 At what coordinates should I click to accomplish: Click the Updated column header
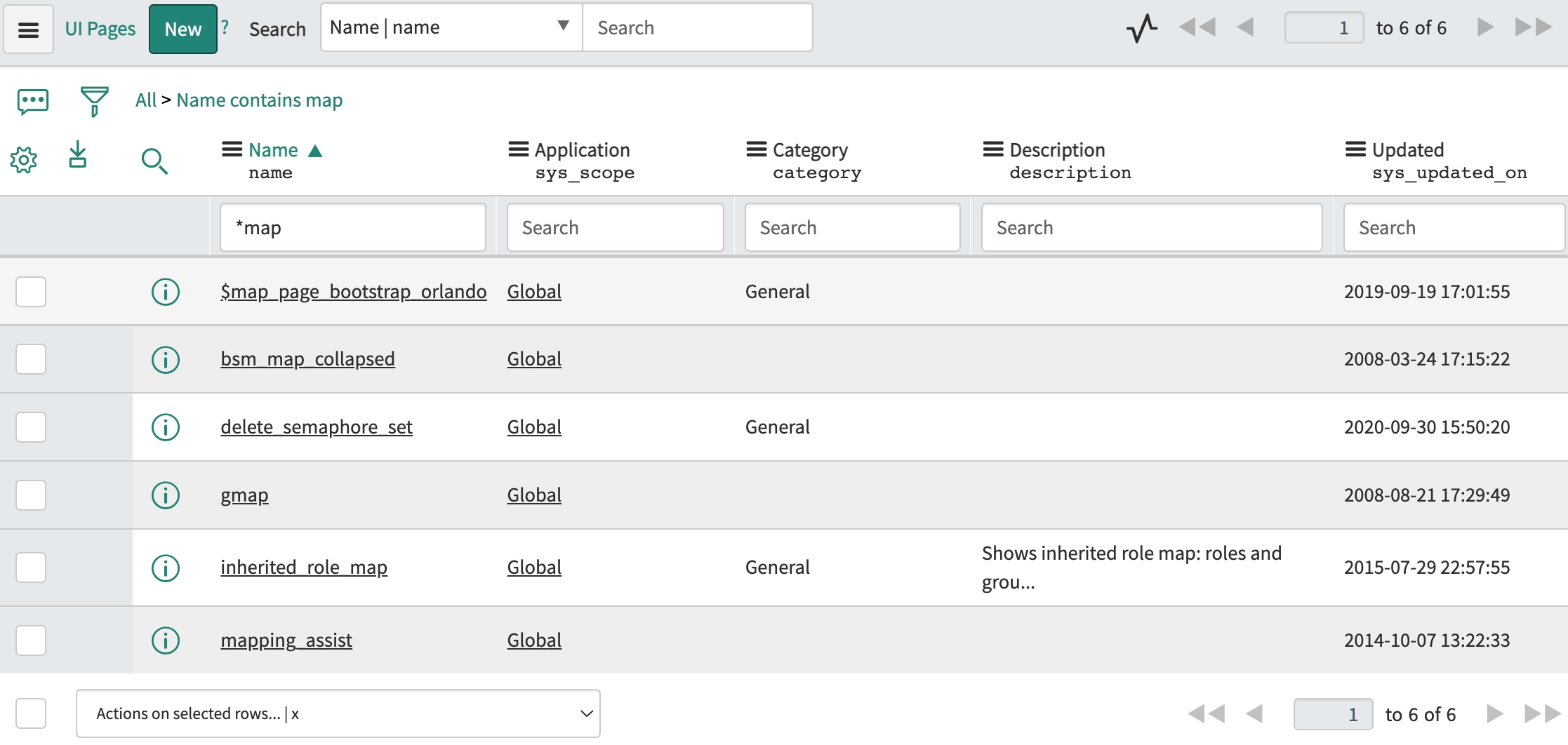[x=1407, y=150]
